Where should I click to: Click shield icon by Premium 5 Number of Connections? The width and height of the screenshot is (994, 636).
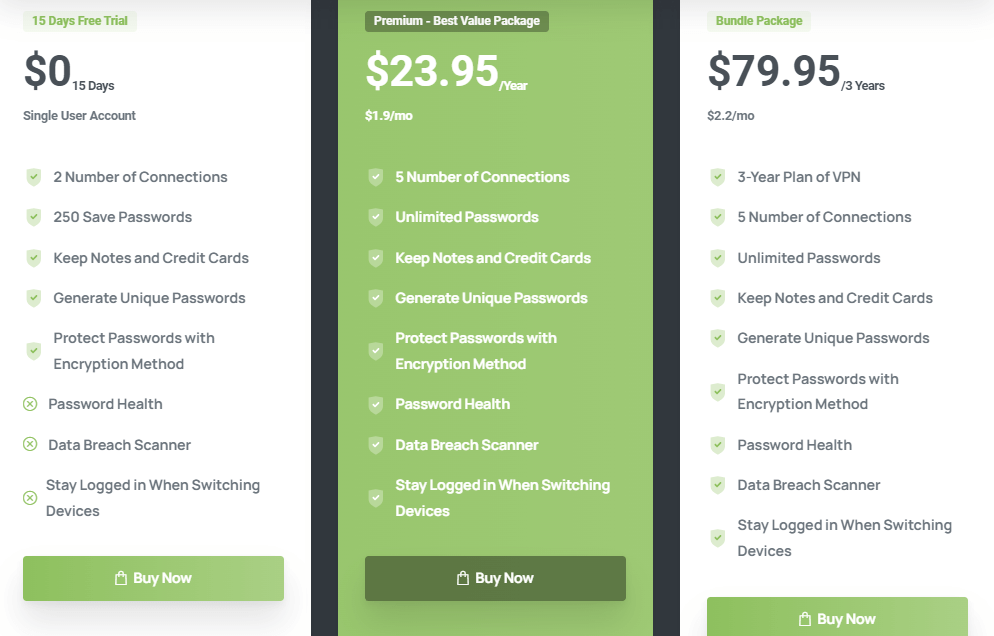pyautogui.click(x=376, y=177)
